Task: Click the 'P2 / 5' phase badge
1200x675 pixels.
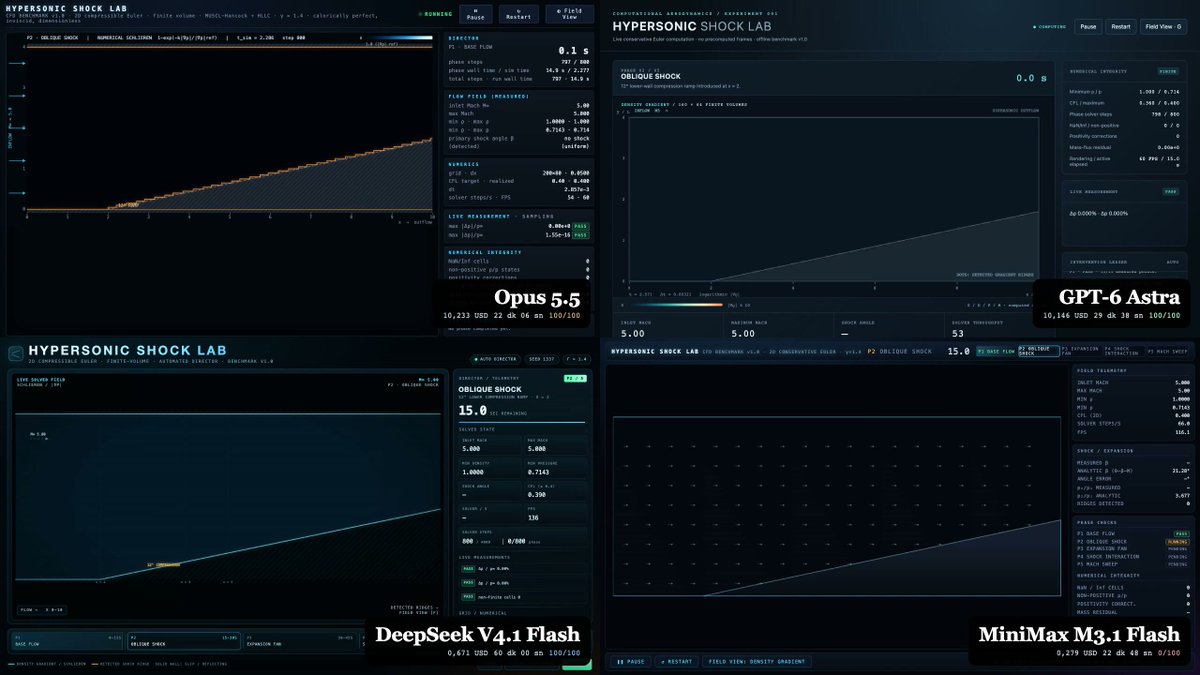Action: 573,380
